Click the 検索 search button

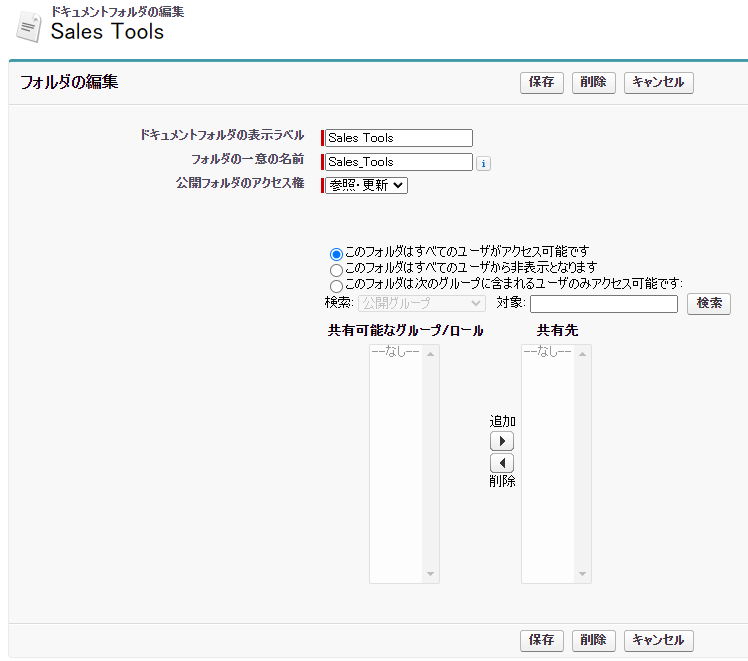click(708, 303)
